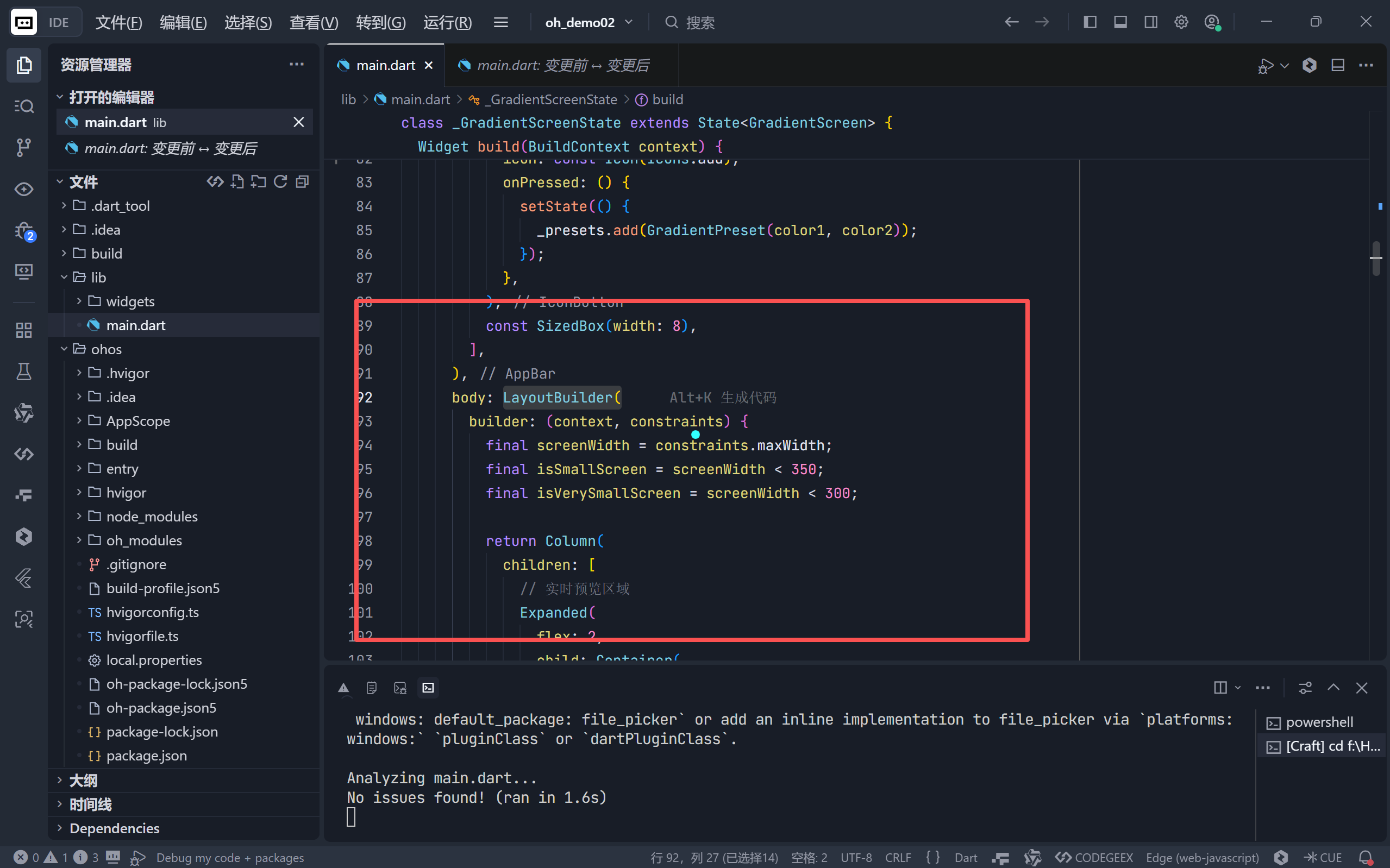Click the notifications bell in status bar

point(1366,857)
